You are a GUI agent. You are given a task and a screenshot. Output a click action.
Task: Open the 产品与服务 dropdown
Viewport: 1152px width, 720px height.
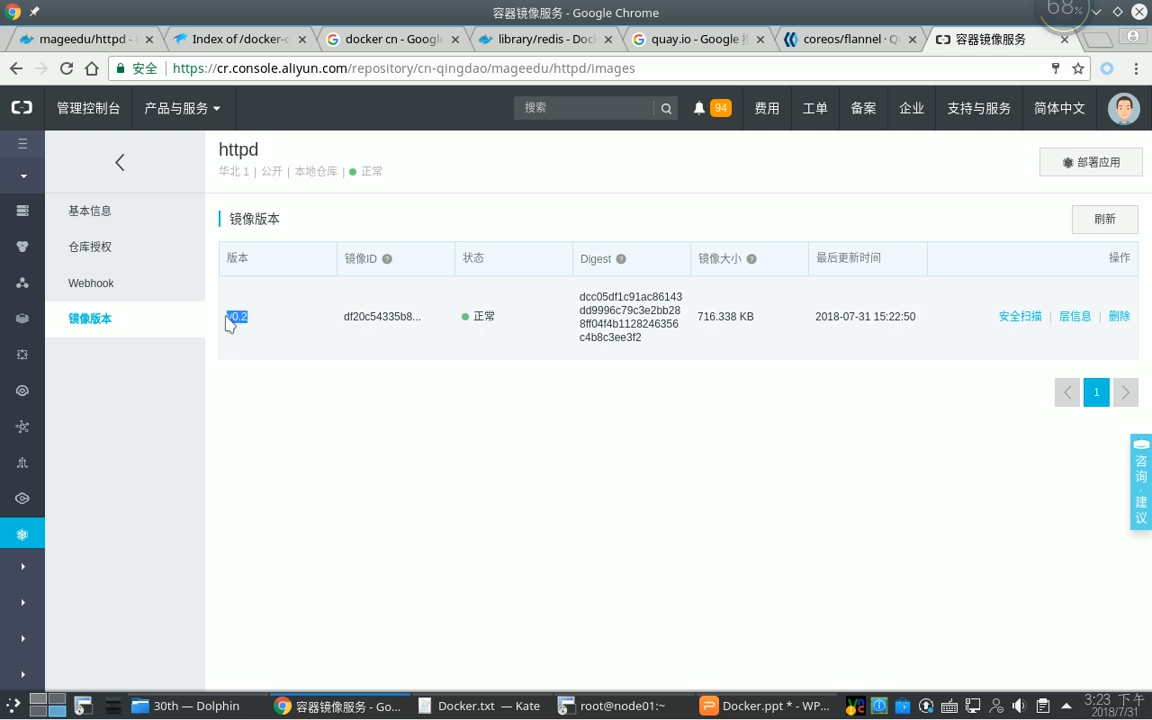pos(182,108)
